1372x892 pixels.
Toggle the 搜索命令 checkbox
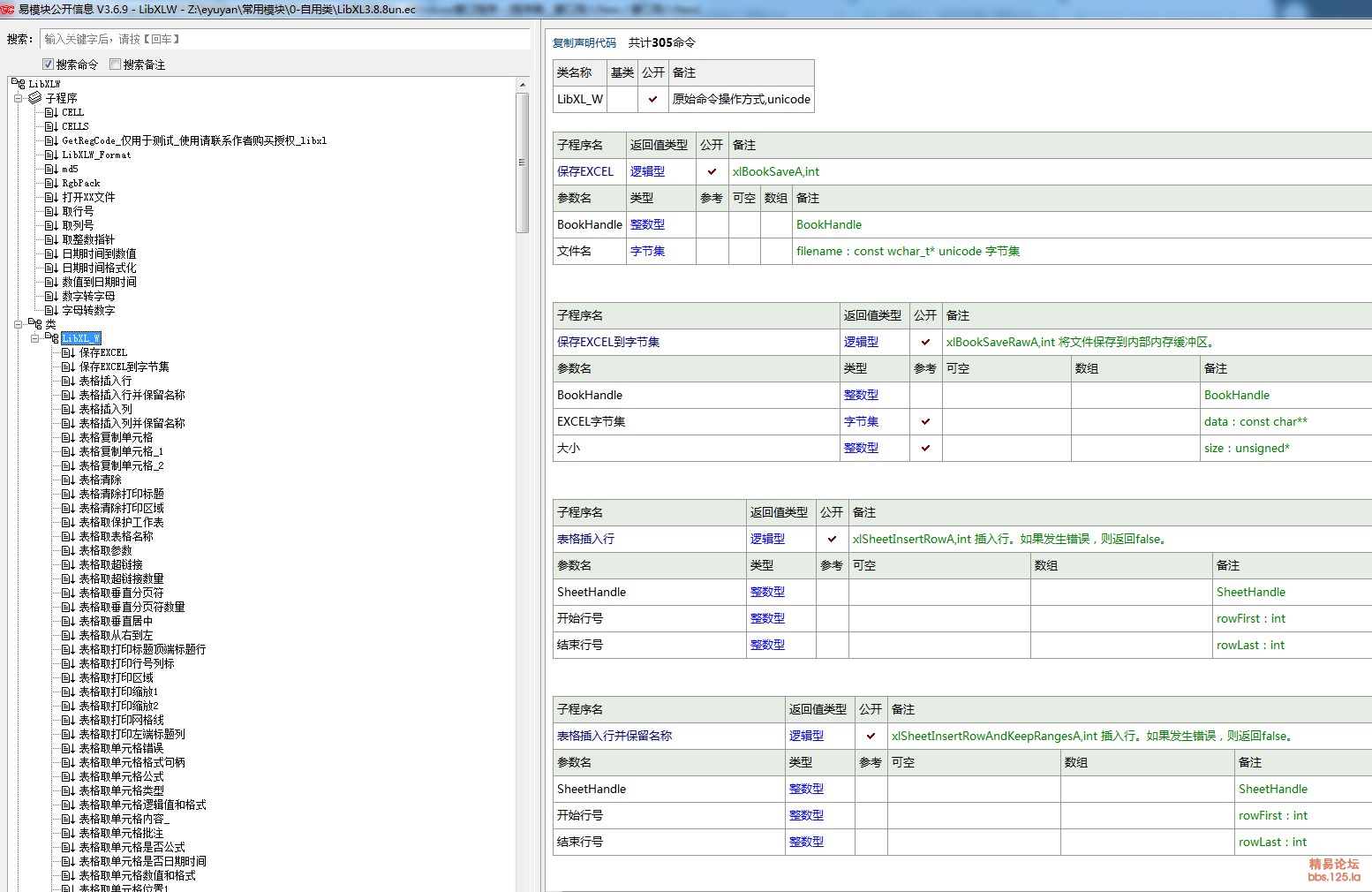tap(49, 64)
